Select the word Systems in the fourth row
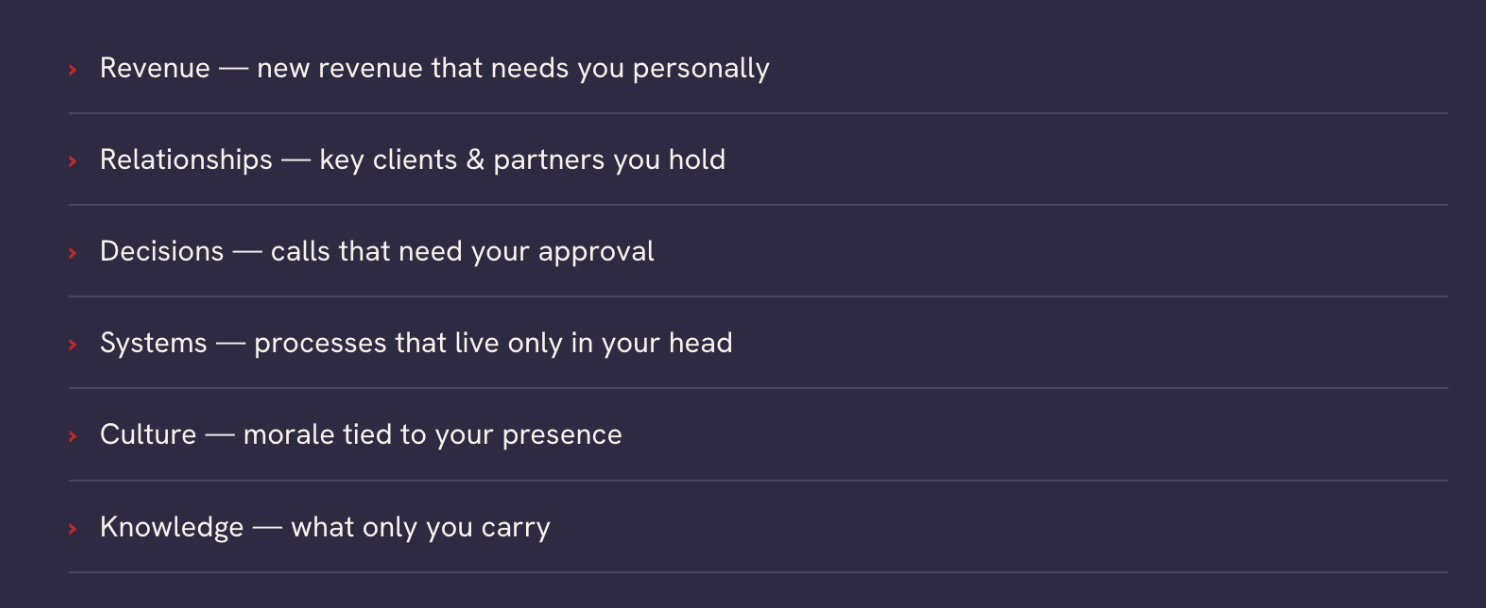This screenshot has width=1486, height=608. 154,343
